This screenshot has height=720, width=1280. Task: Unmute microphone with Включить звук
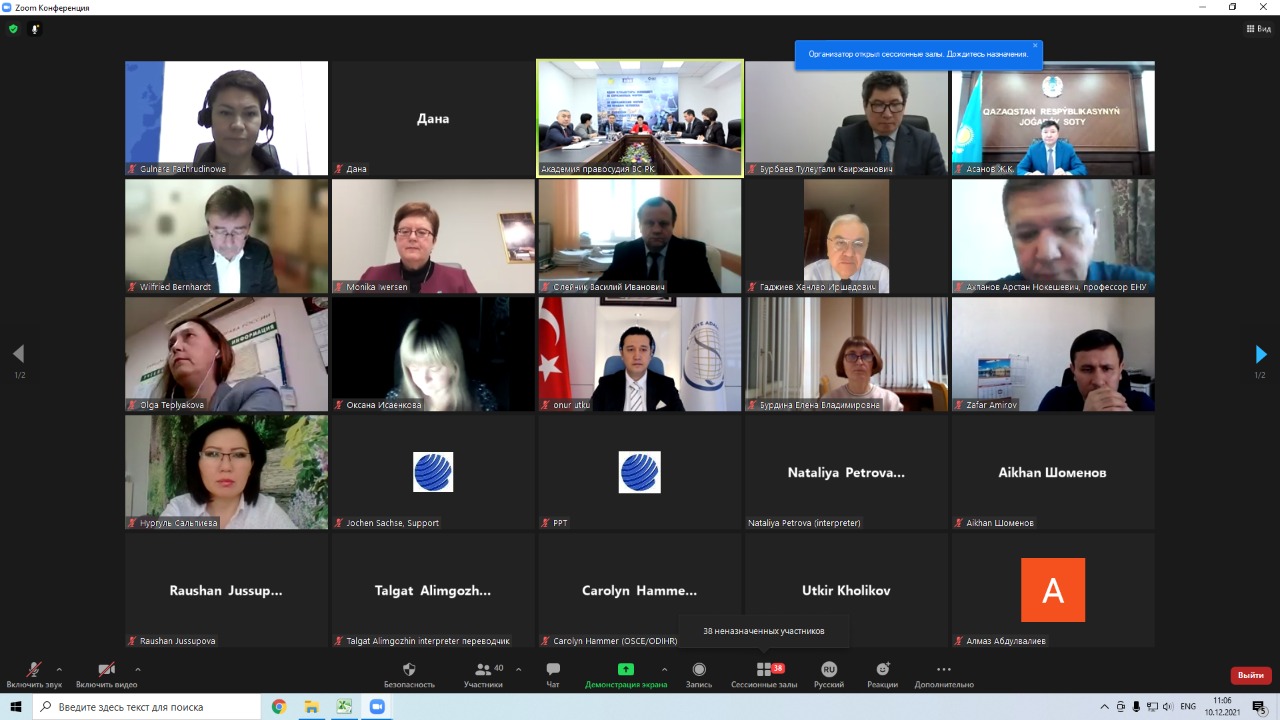[x=34, y=674]
